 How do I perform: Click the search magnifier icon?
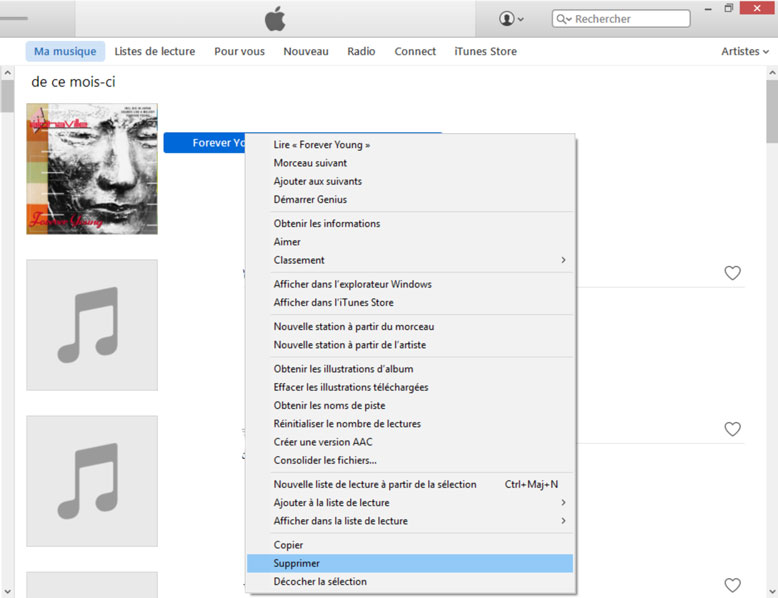[562, 19]
